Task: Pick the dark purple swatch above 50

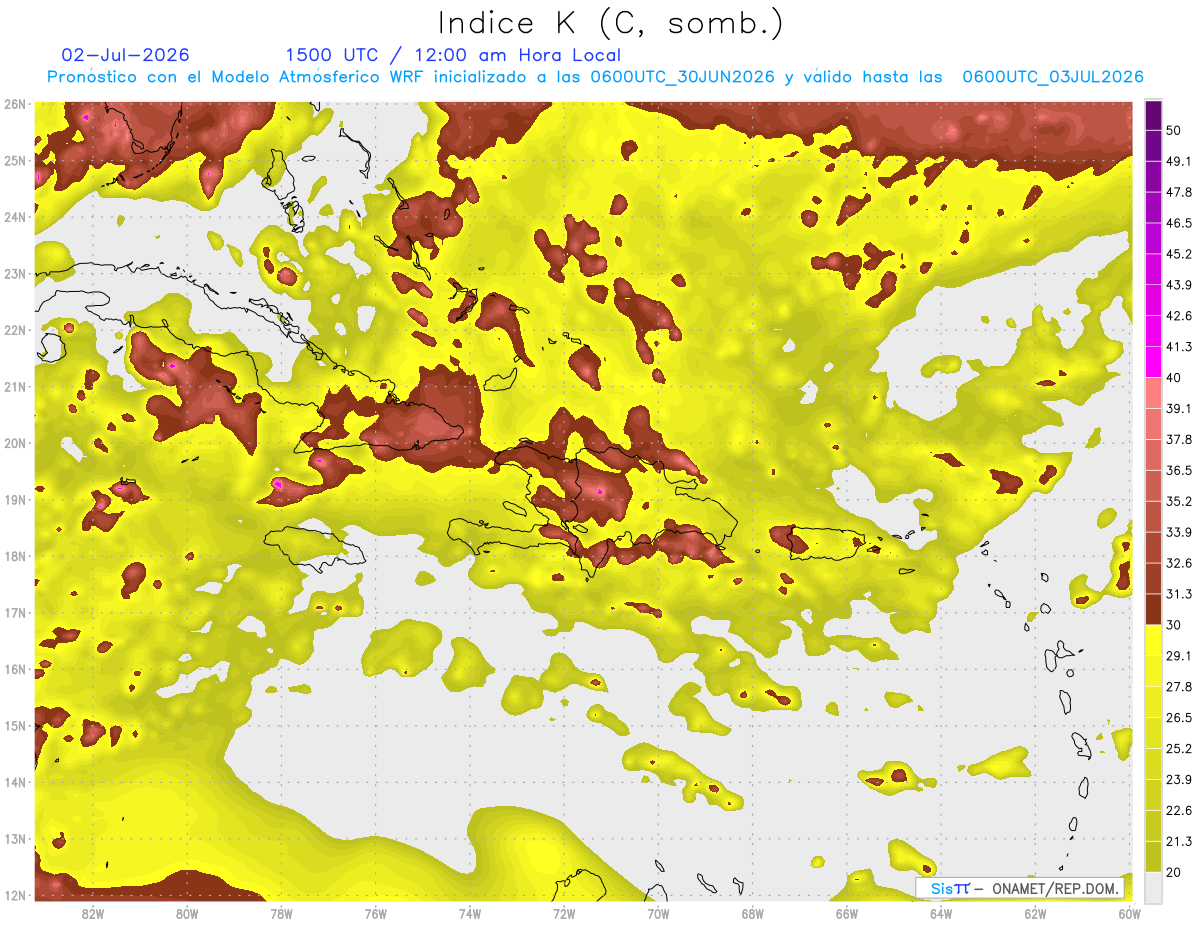Action: pos(1154,114)
